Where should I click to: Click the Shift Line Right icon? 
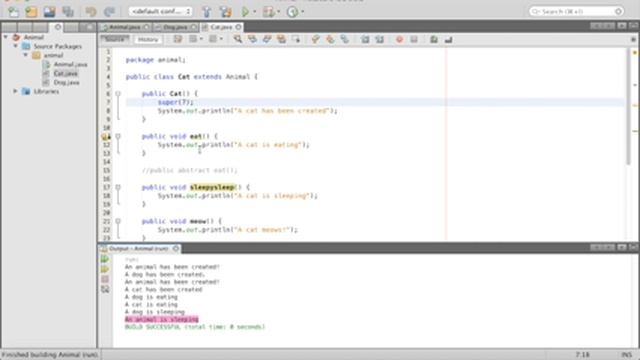tap(380, 39)
